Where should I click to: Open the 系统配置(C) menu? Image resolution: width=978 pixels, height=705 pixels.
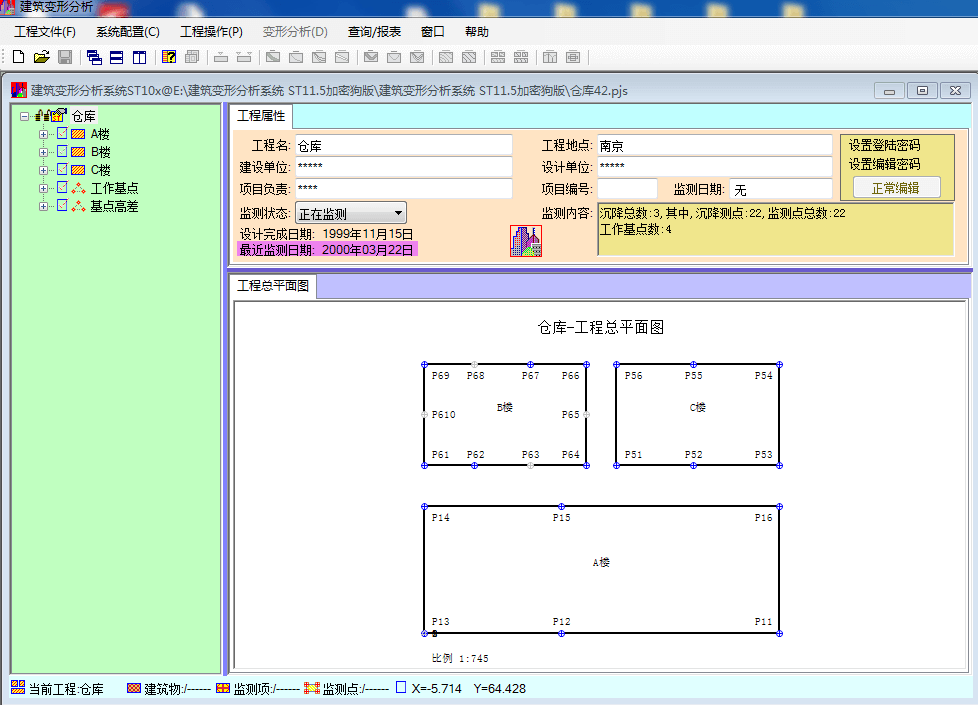pyautogui.click(x=127, y=32)
